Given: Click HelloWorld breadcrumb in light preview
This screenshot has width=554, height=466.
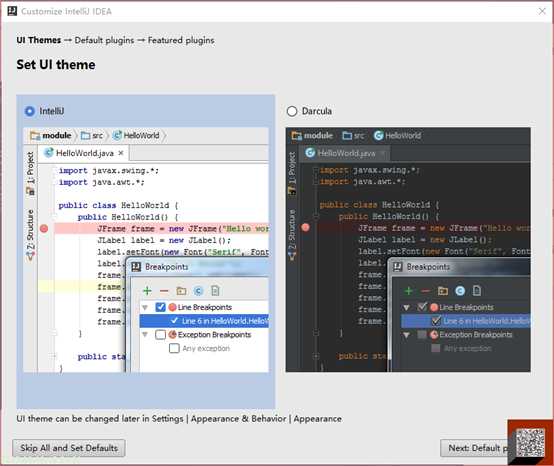Looking at the screenshot, I should click(136, 135).
